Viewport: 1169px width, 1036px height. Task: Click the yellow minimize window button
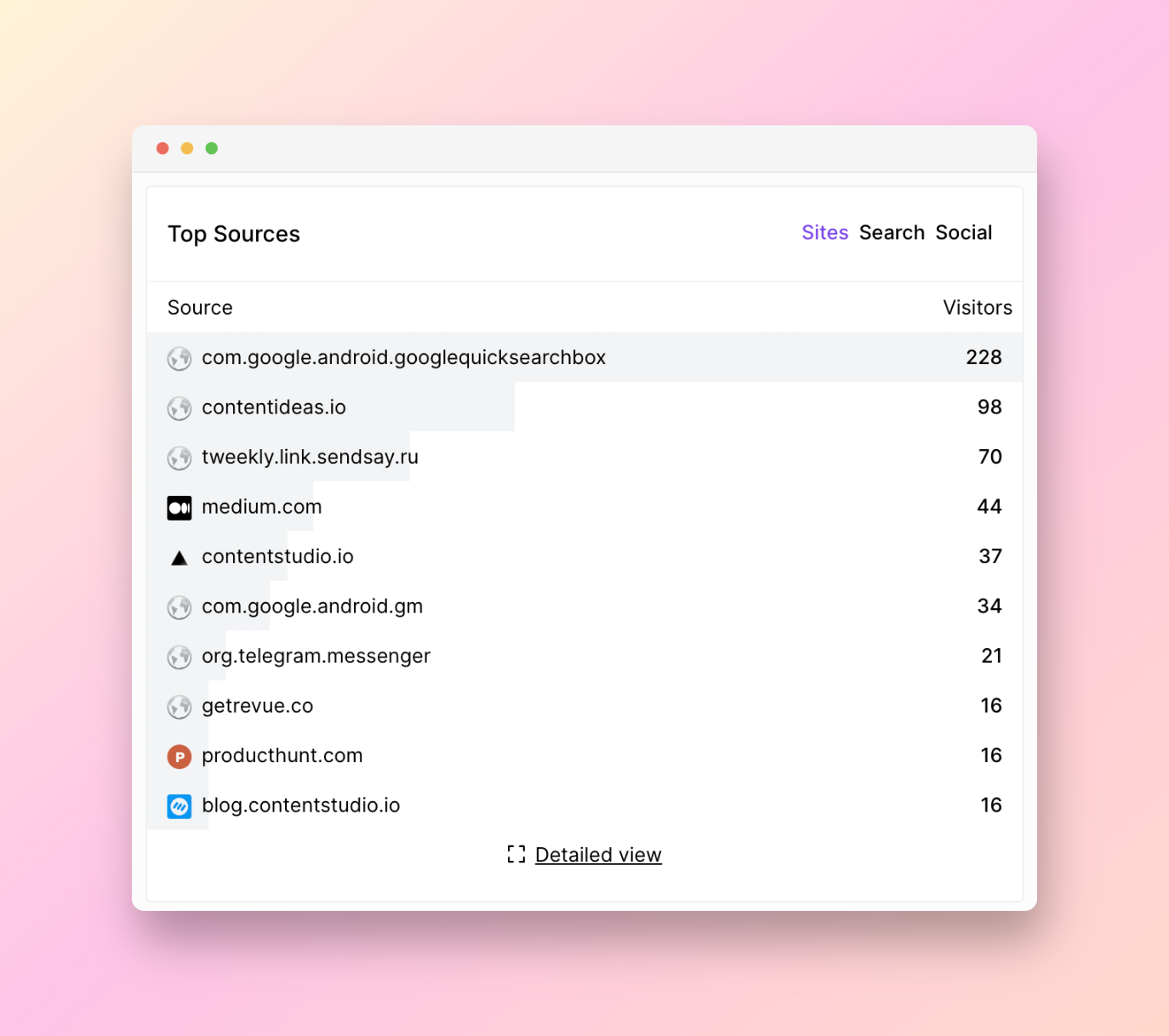click(x=187, y=148)
